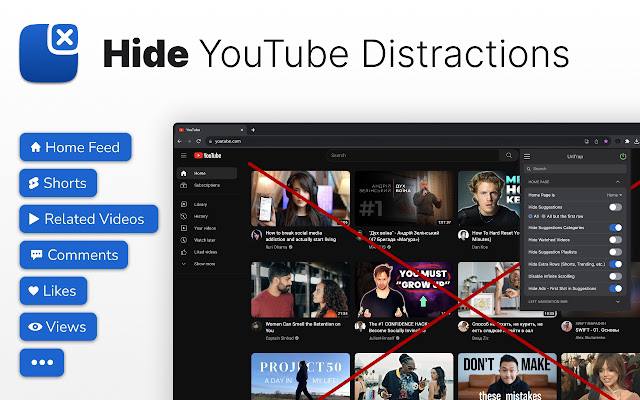Viewport: 640px width, 400px height.
Task: Open a new browser tab
Action: coord(253,130)
